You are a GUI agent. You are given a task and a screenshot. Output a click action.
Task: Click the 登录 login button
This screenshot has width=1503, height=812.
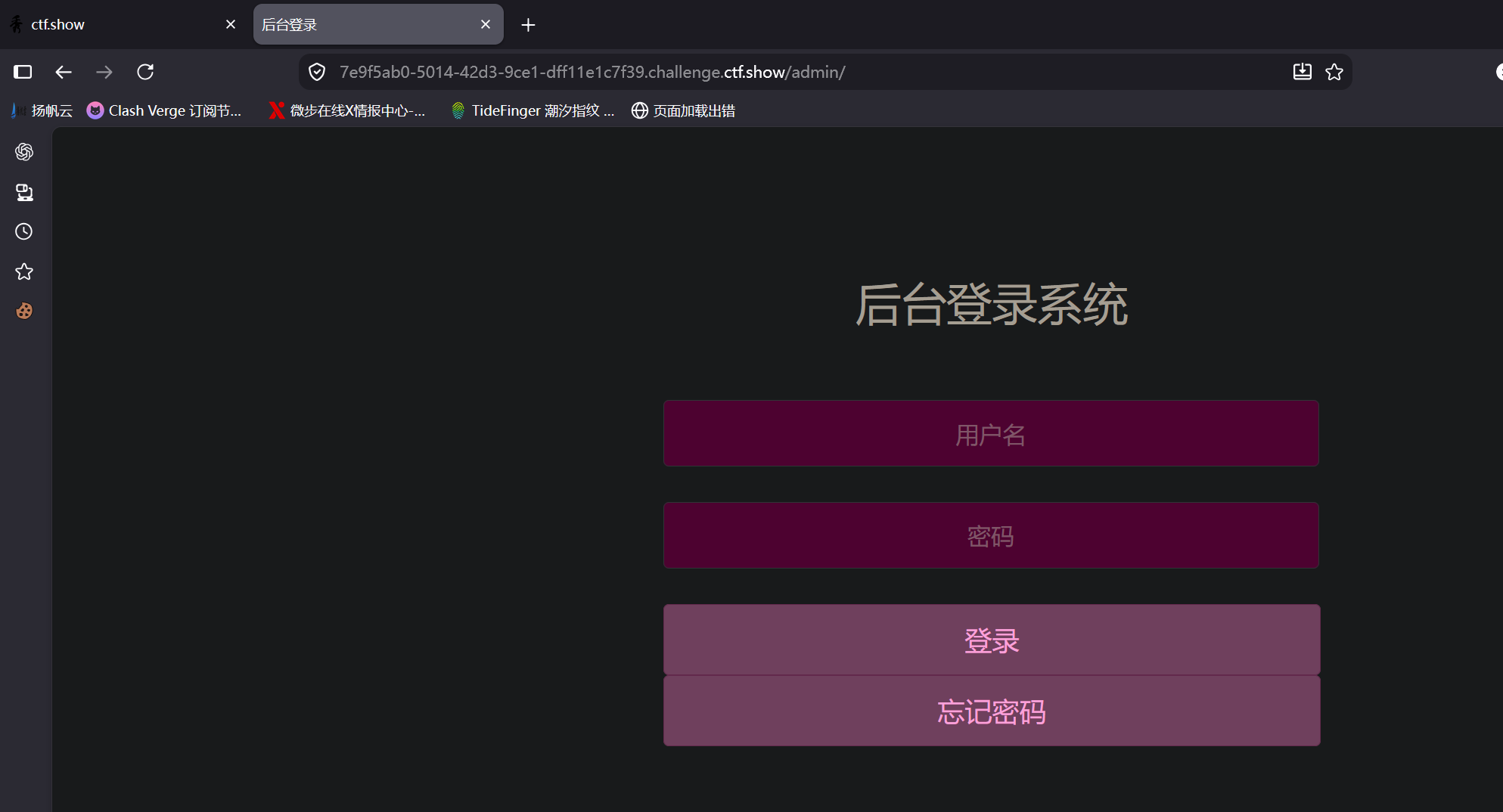tap(992, 640)
